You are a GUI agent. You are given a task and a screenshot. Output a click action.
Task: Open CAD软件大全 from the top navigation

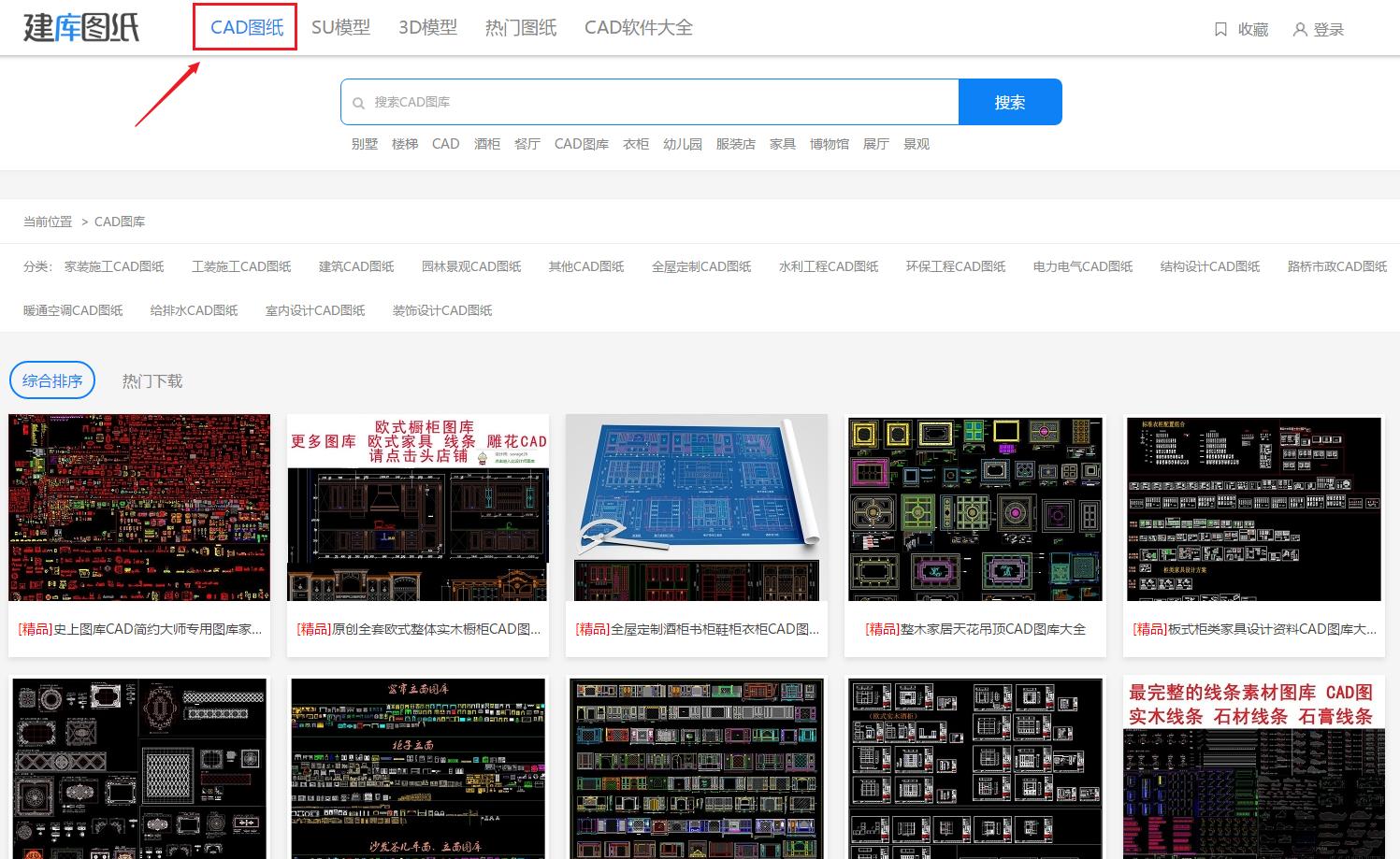(x=638, y=27)
